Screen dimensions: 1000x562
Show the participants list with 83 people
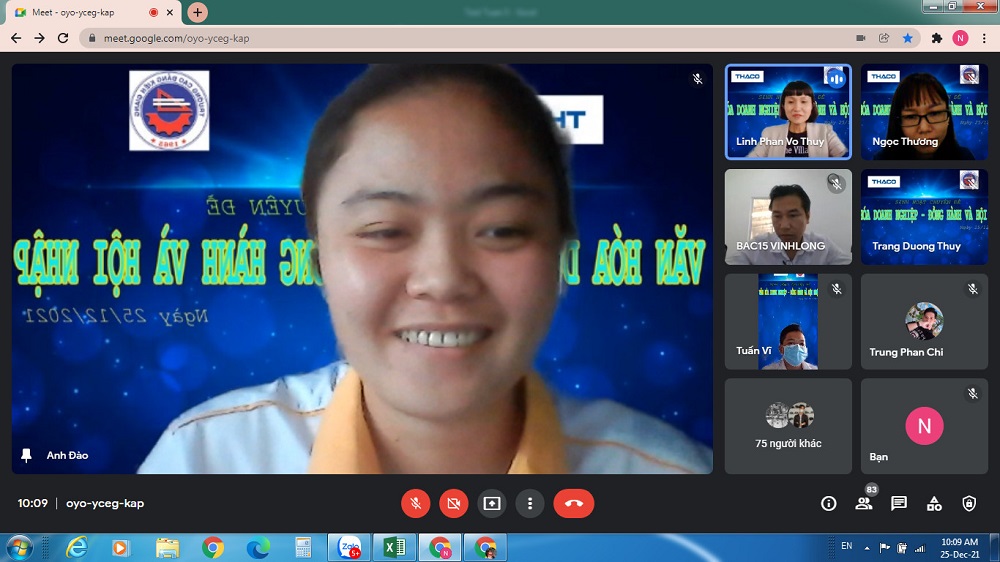tap(863, 504)
